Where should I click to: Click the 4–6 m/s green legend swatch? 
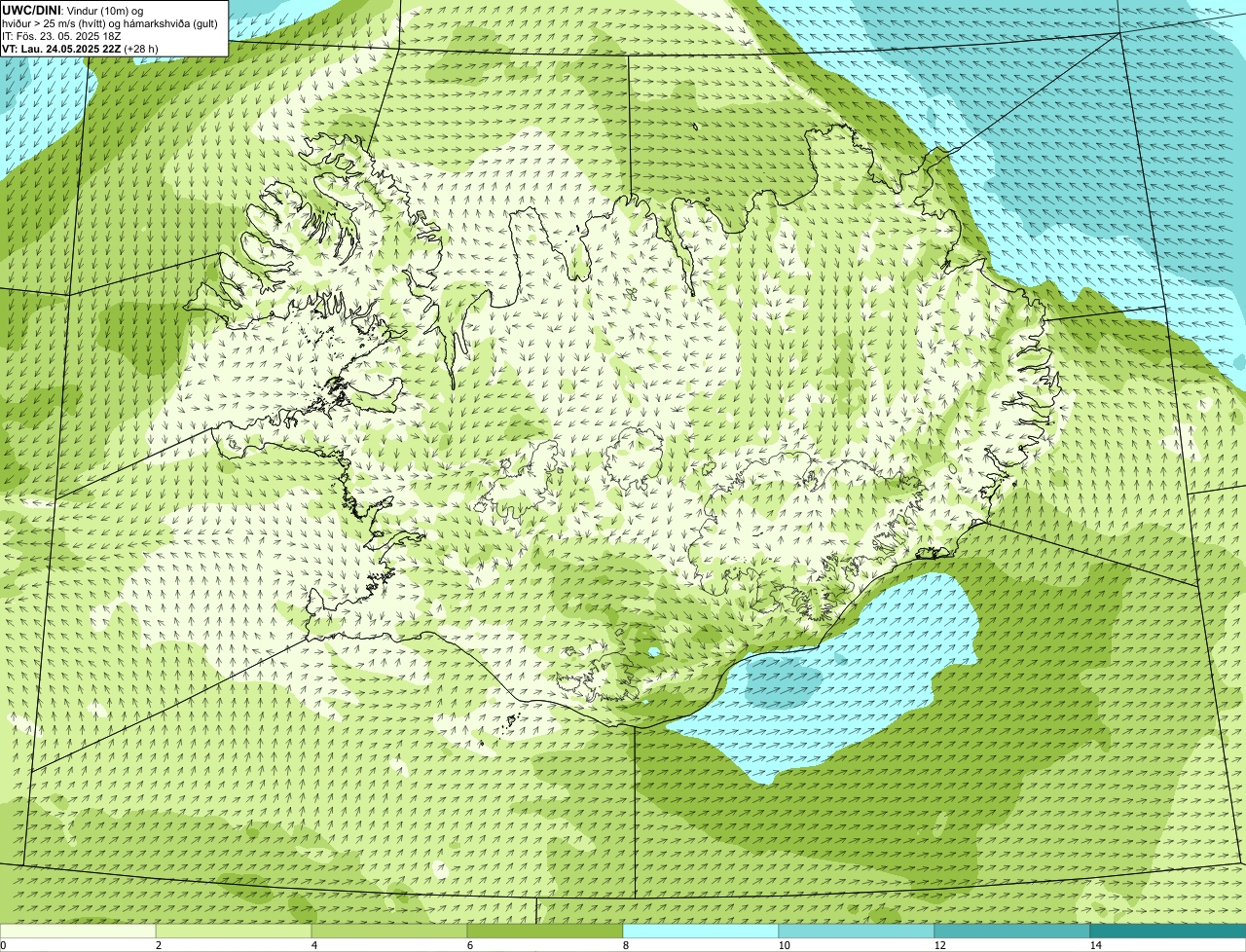[x=389, y=932]
